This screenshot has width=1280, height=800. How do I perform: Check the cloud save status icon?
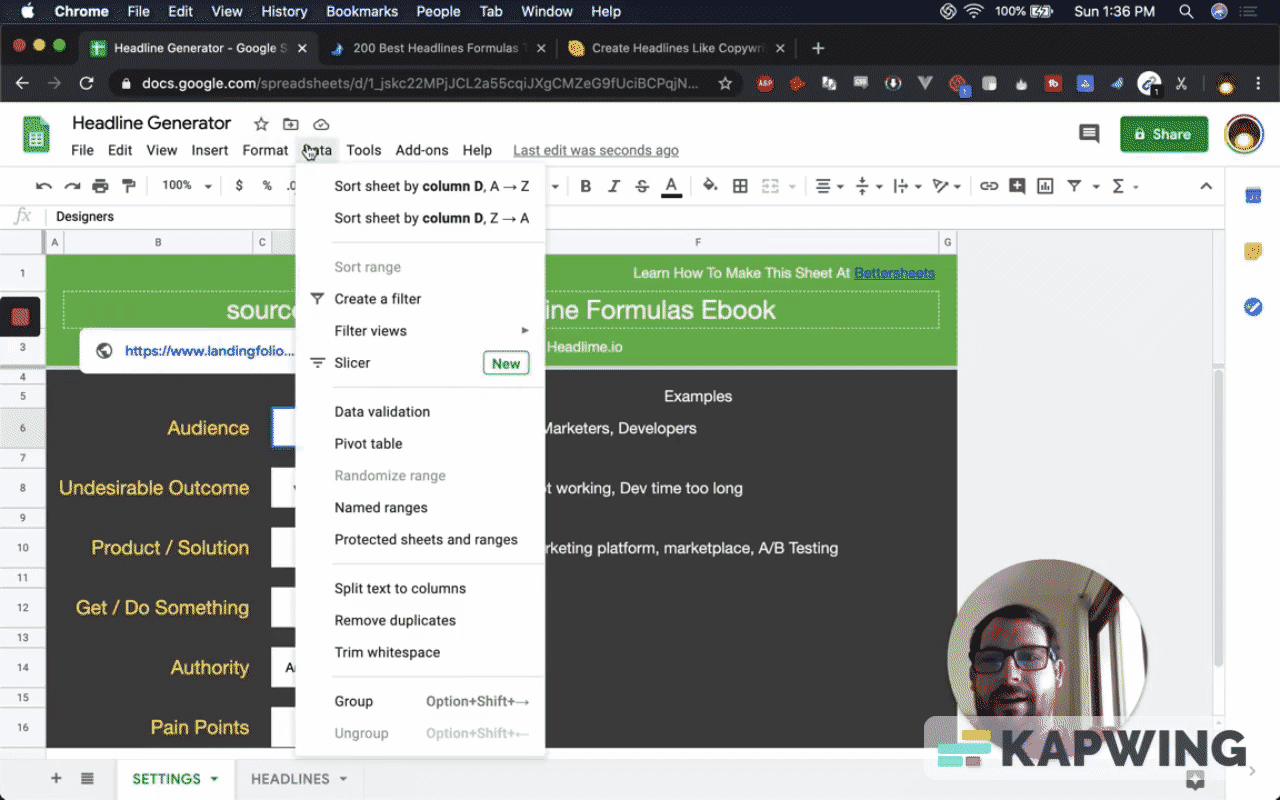pos(321,124)
